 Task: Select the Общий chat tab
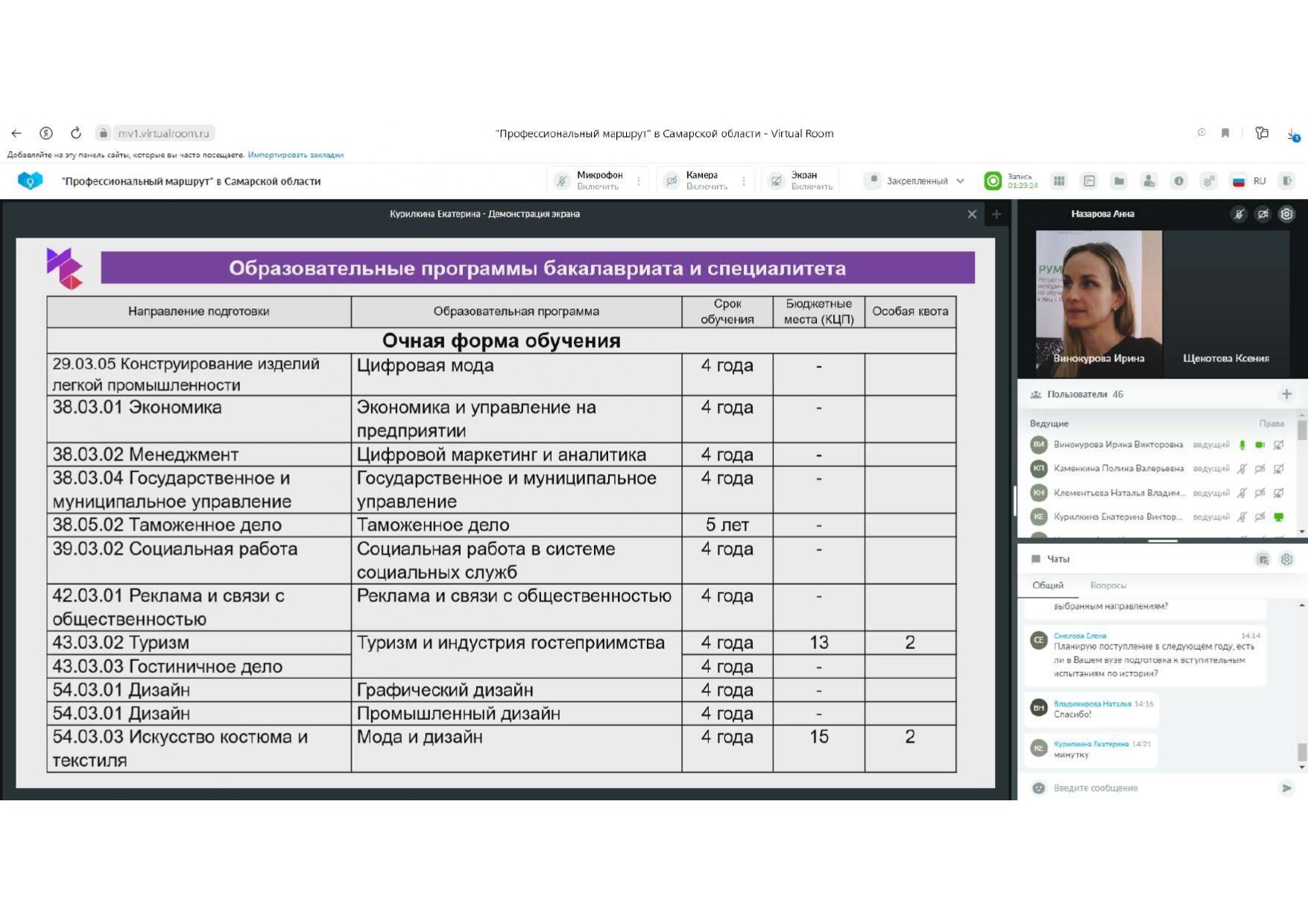coord(1047,585)
